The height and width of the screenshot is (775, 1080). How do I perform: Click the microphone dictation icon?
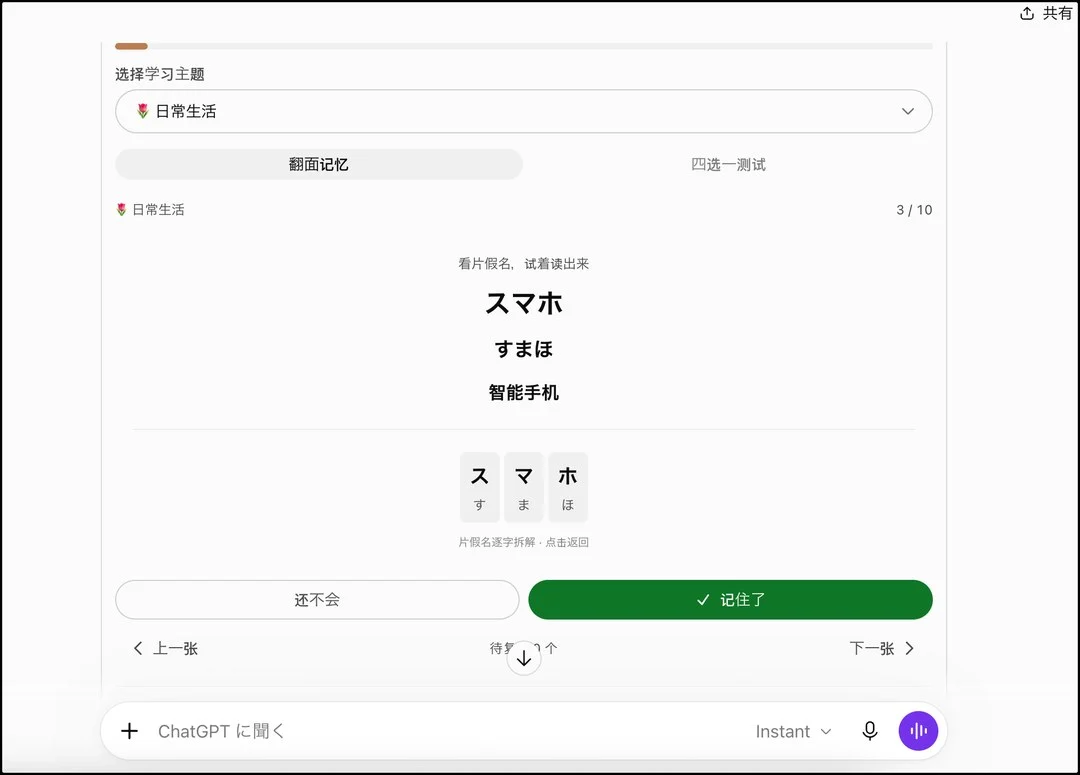pyautogui.click(x=870, y=731)
